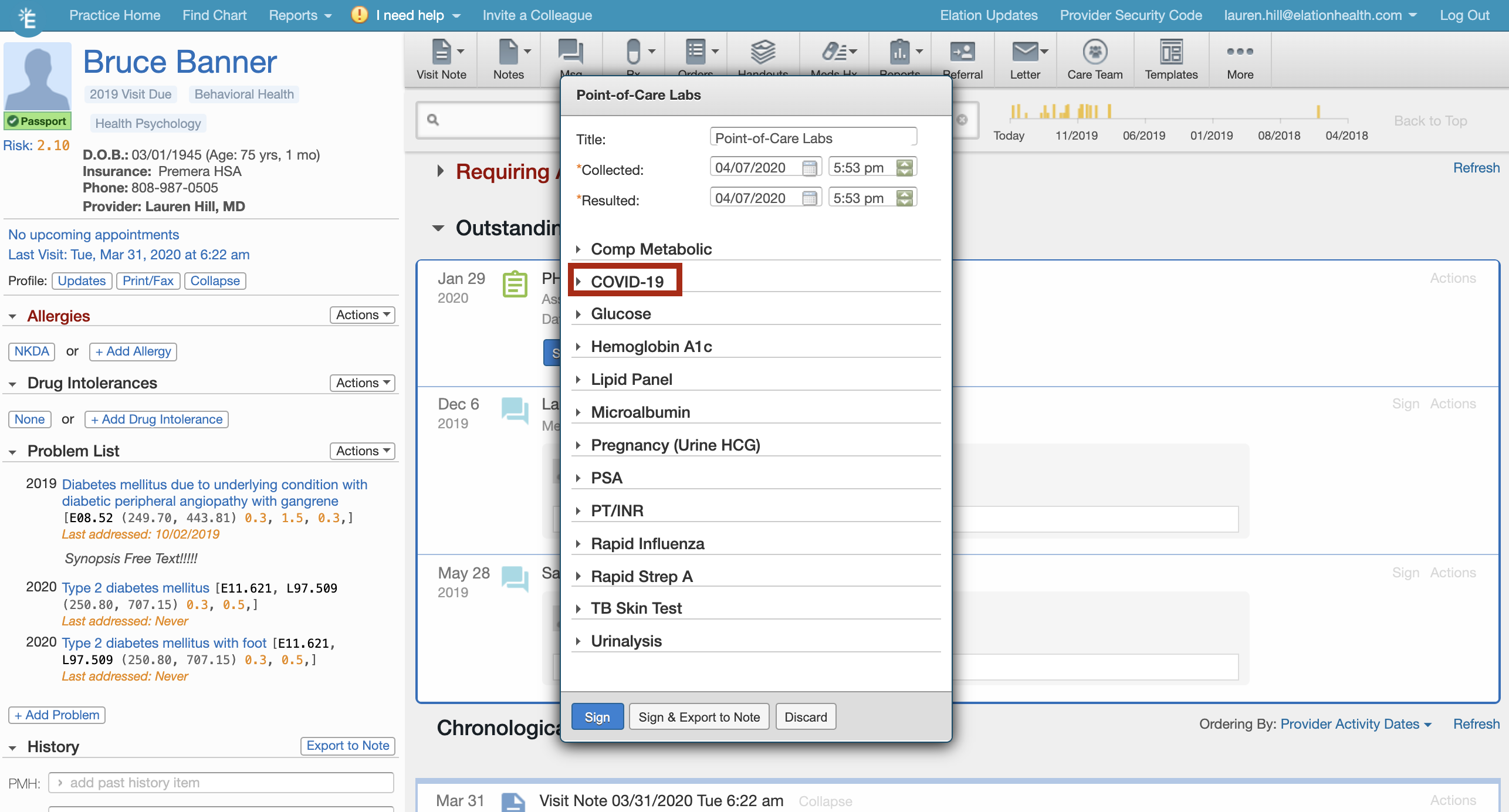Go to Practice Home
Viewport: 1509px width, 812px height.
114,15
